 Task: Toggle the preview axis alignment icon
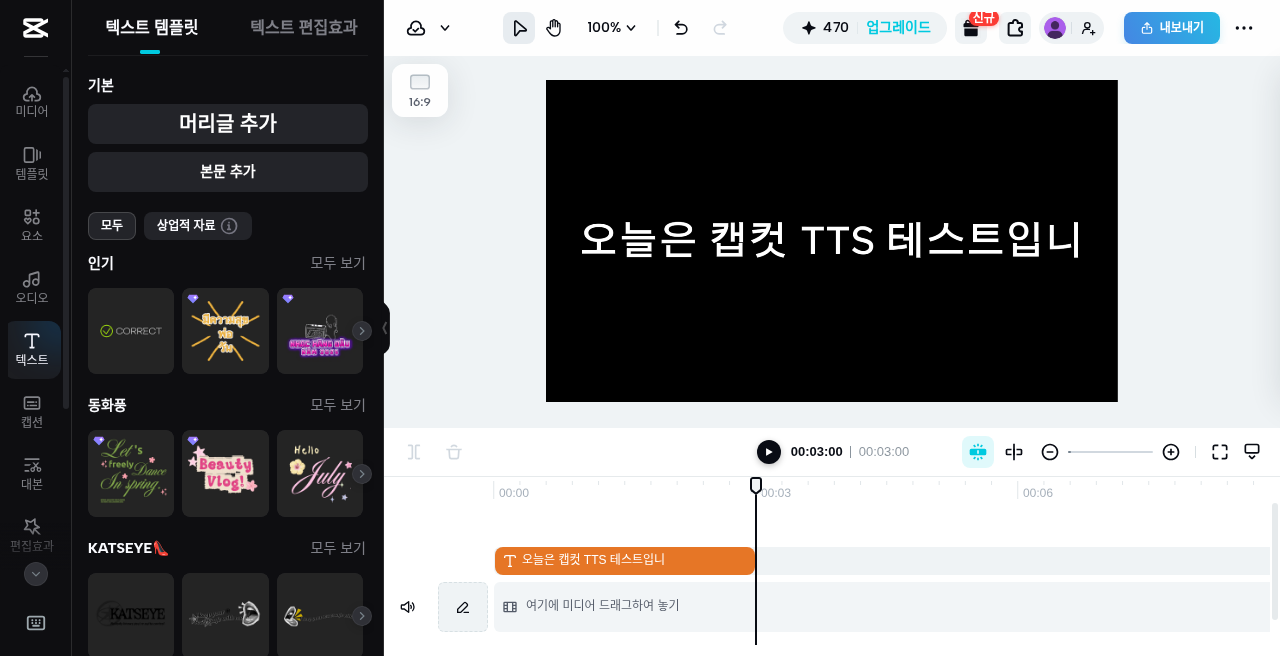1014,452
